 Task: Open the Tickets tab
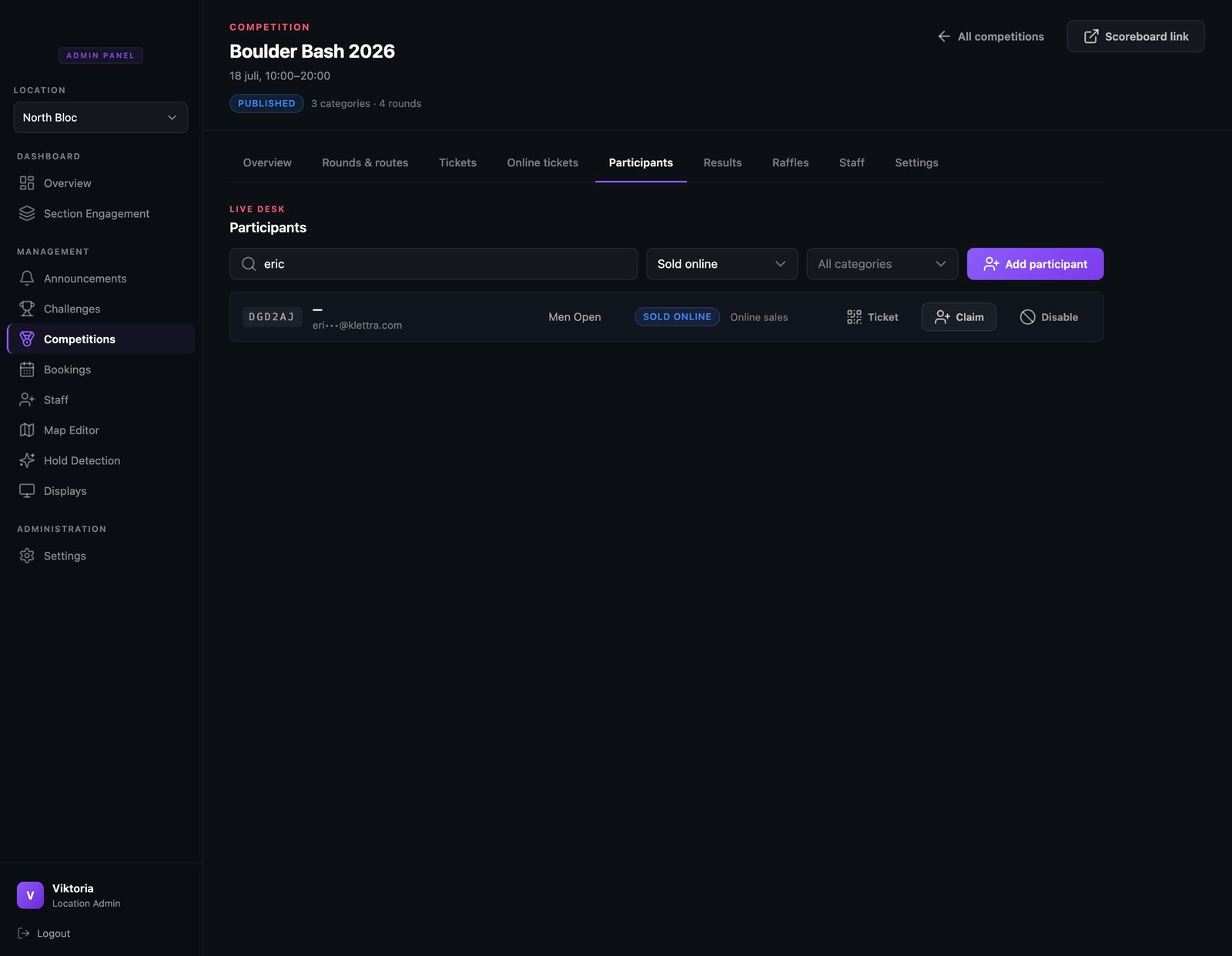[x=457, y=162]
